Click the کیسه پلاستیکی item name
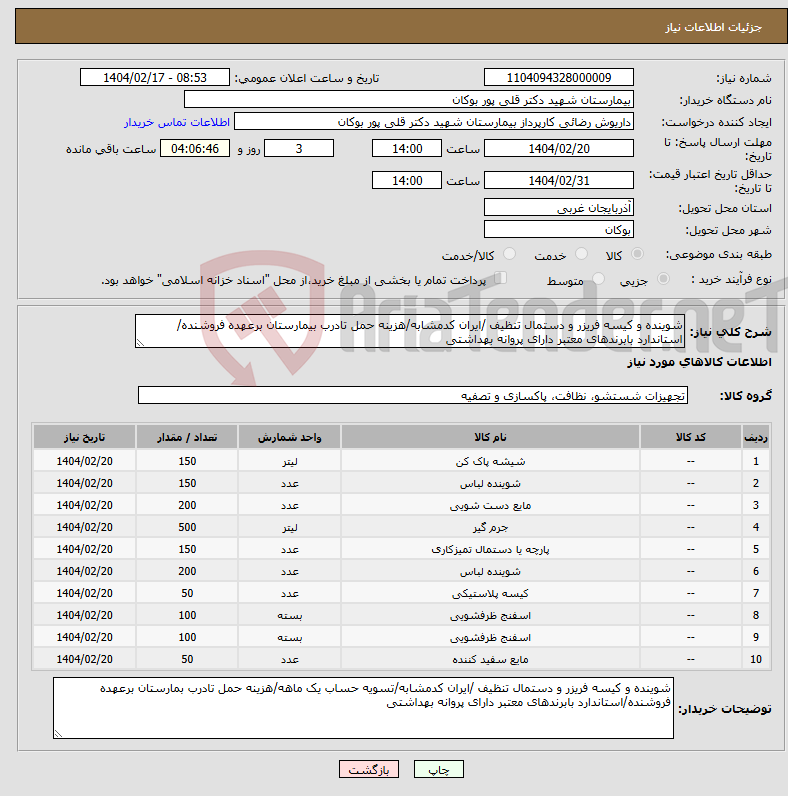Viewport: 788px width, 796px height. pyautogui.click(x=490, y=593)
